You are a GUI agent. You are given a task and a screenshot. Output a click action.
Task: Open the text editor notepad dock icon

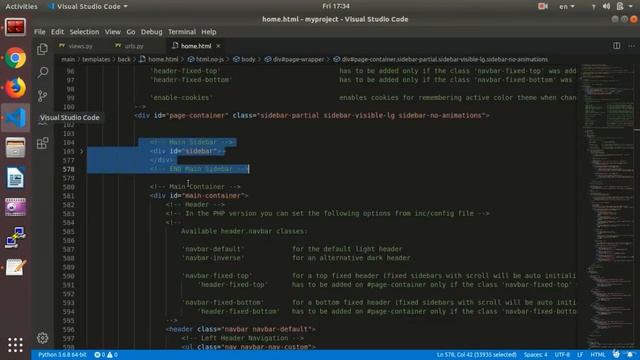[16, 267]
